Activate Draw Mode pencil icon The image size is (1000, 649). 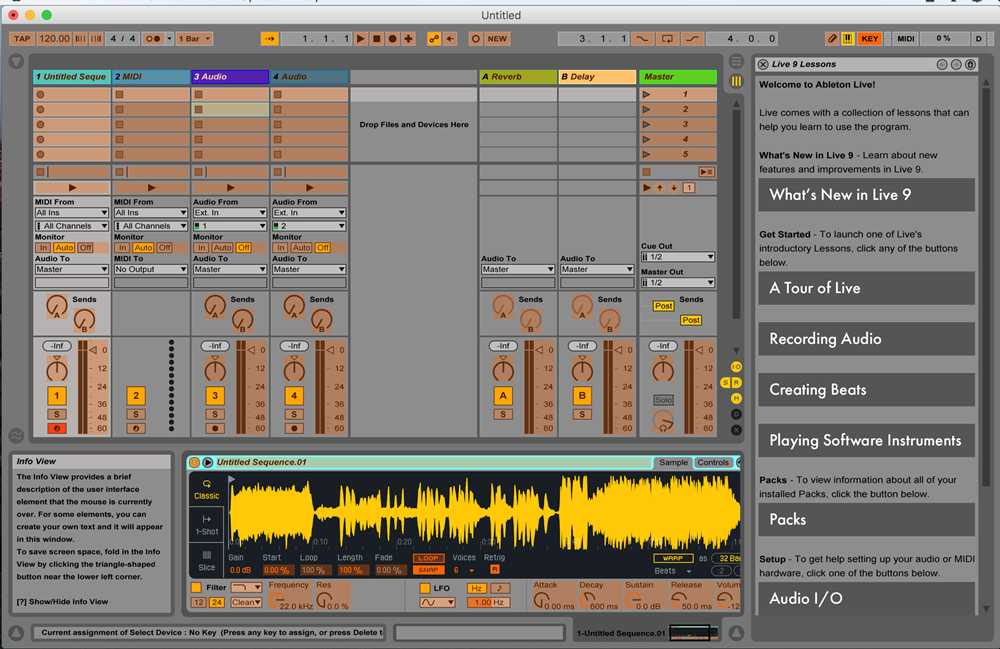[832, 39]
